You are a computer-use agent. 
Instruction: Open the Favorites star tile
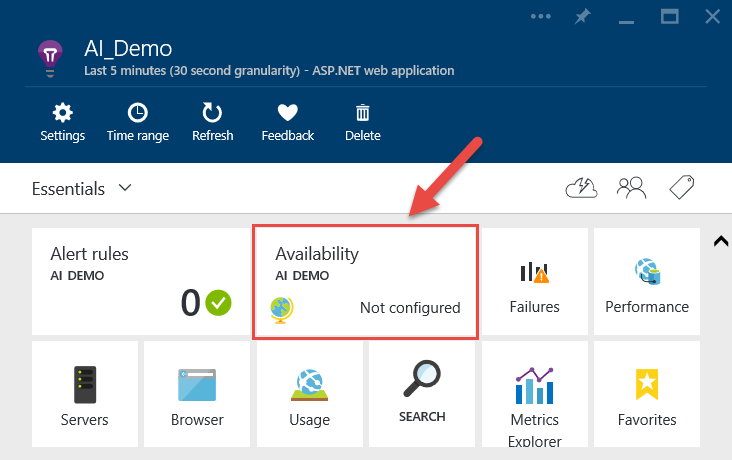647,394
